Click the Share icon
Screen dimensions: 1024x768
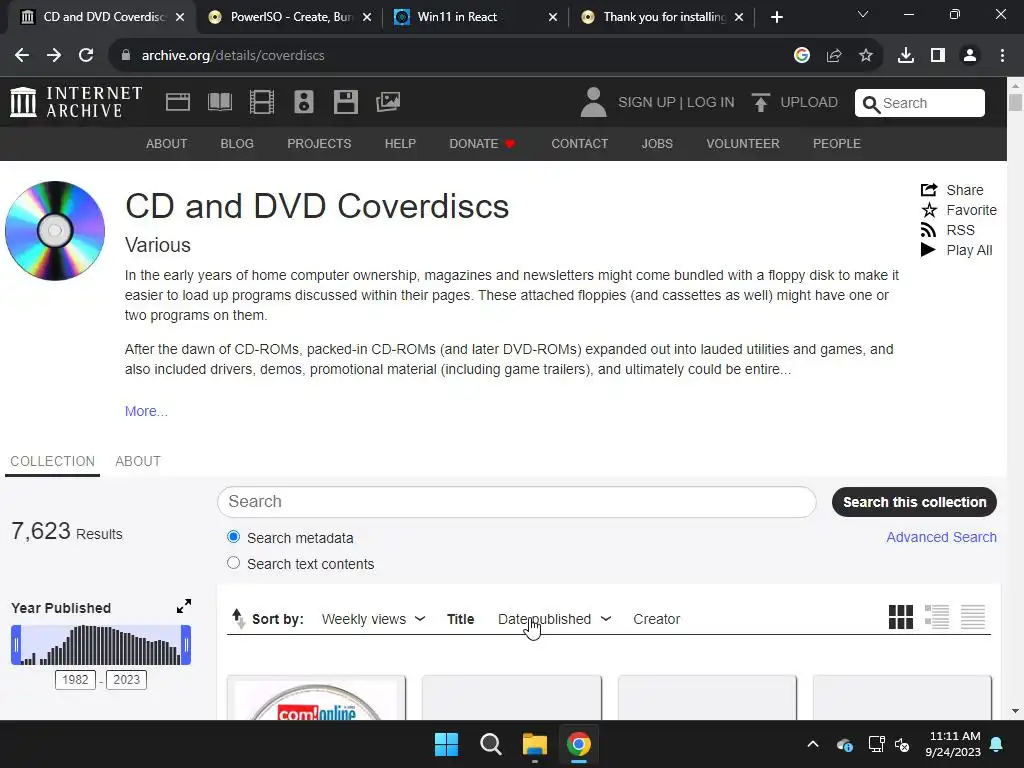pos(929,190)
